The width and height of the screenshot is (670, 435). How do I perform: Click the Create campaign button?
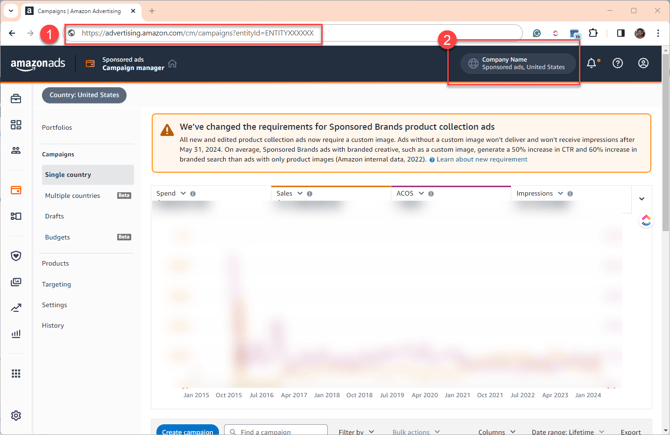click(187, 431)
